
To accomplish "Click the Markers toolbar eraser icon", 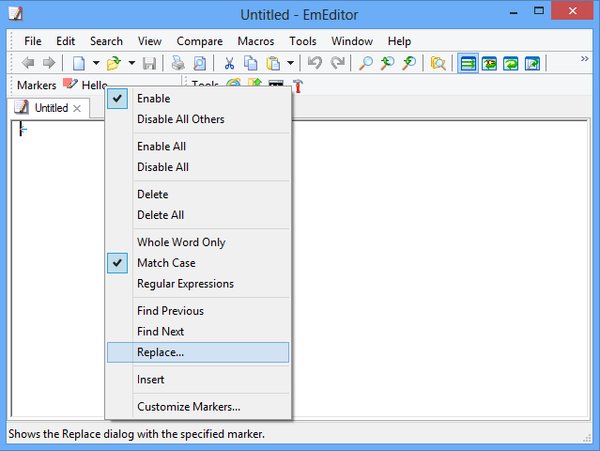I will coord(70,84).
